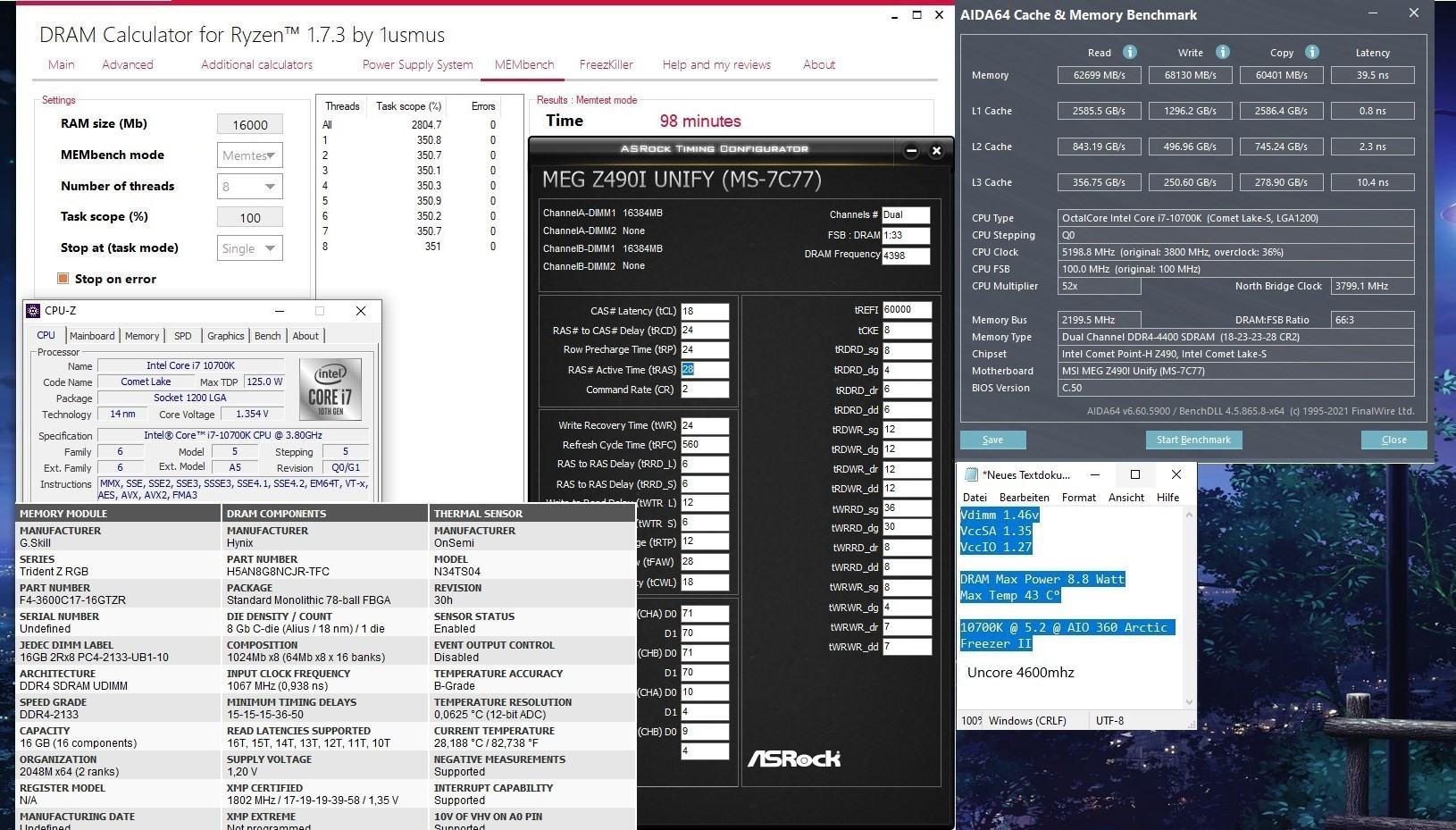The width and height of the screenshot is (1456, 830).
Task: Open the Help and my reviews tab
Action: coord(716,64)
